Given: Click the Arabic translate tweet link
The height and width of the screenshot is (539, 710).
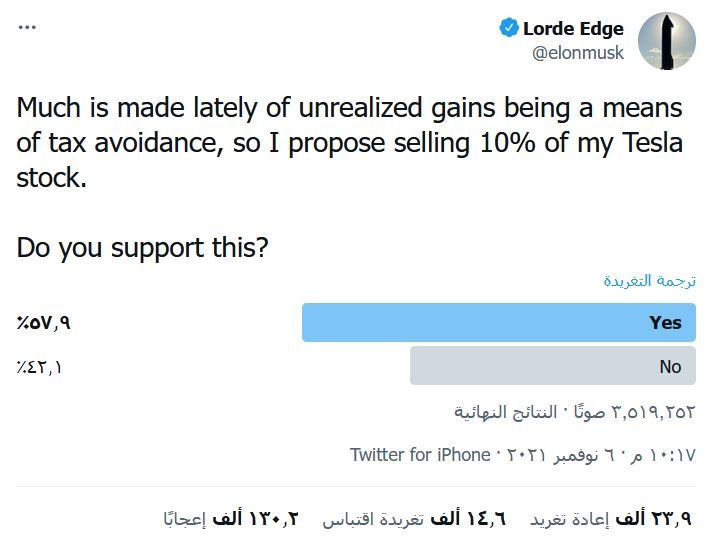Looking at the screenshot, I should 649,280.
